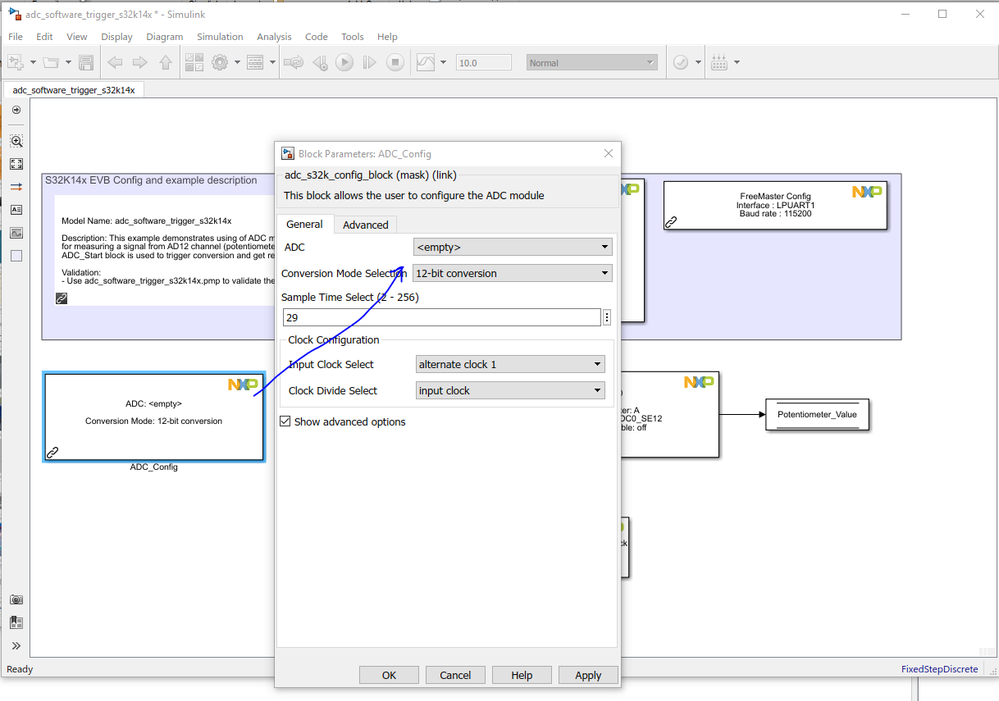Click the viewmarks icon in left palette

click(17, 623)
